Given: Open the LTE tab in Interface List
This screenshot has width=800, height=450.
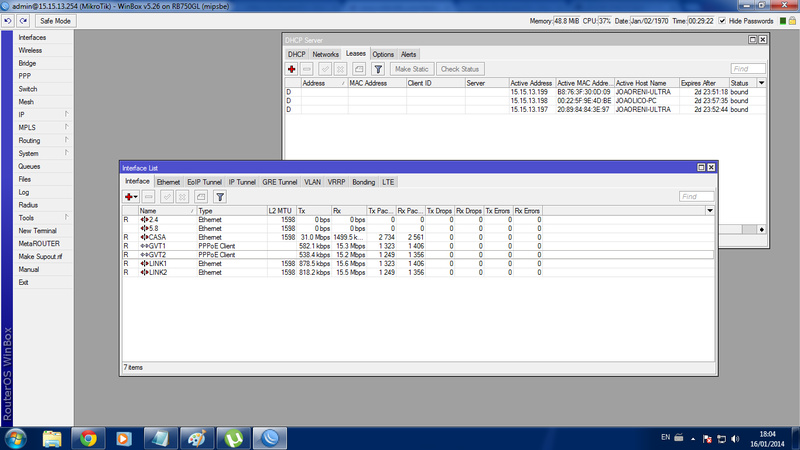Looking at the screenshot, I should [x=388, y=182].
